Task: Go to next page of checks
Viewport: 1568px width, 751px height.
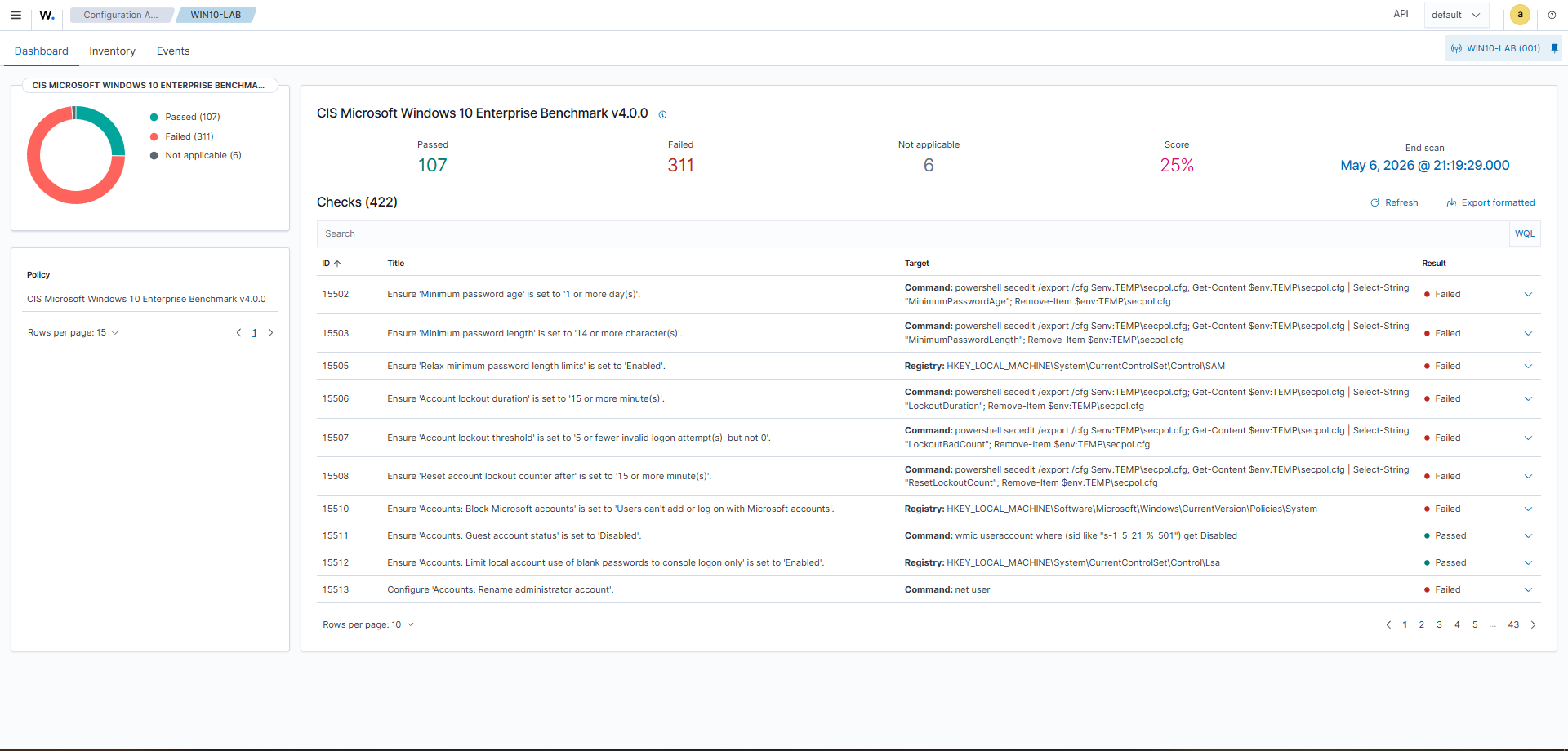Action: [1533, 625]
